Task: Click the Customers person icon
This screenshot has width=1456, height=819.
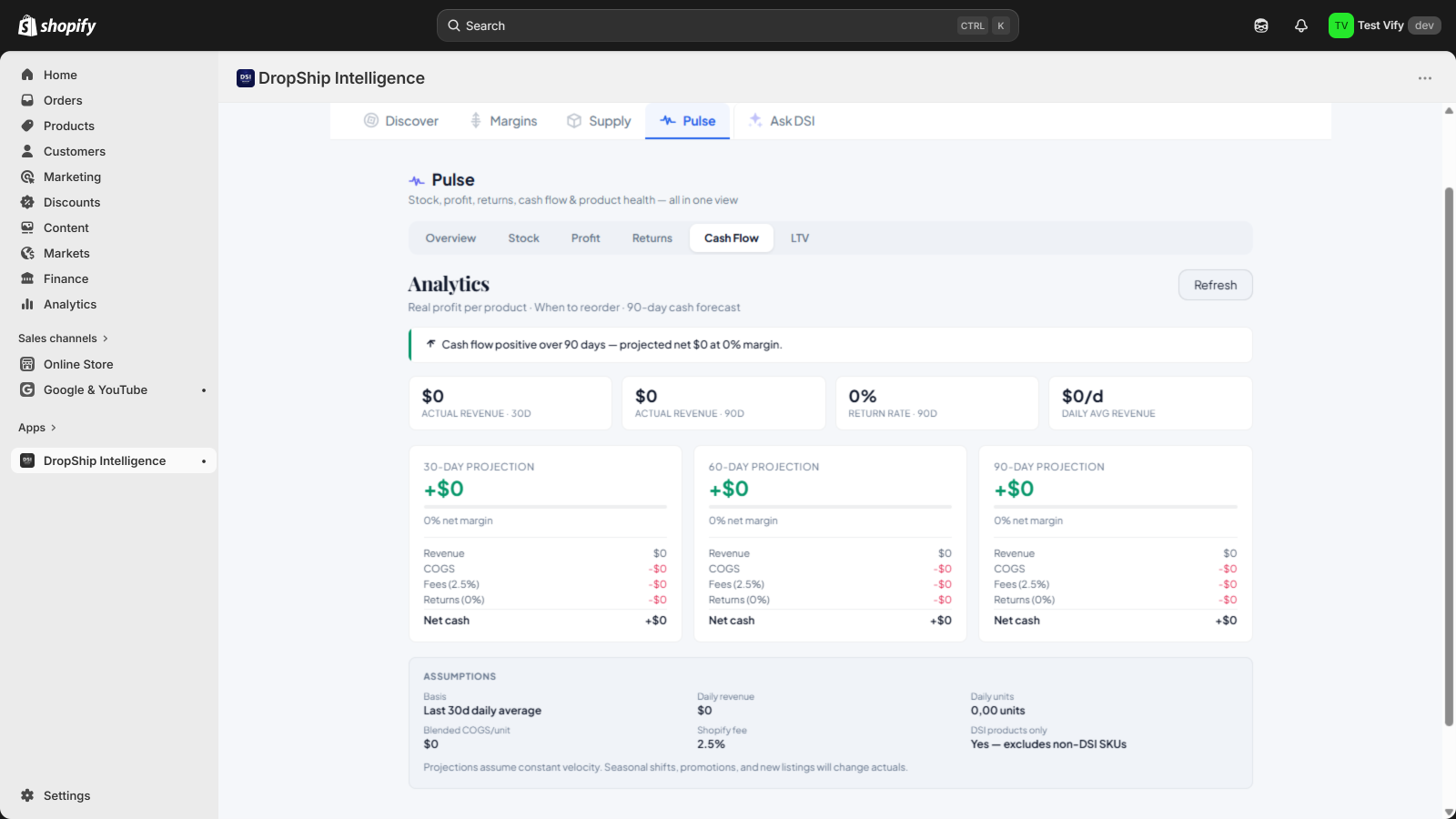Action: 27,151
